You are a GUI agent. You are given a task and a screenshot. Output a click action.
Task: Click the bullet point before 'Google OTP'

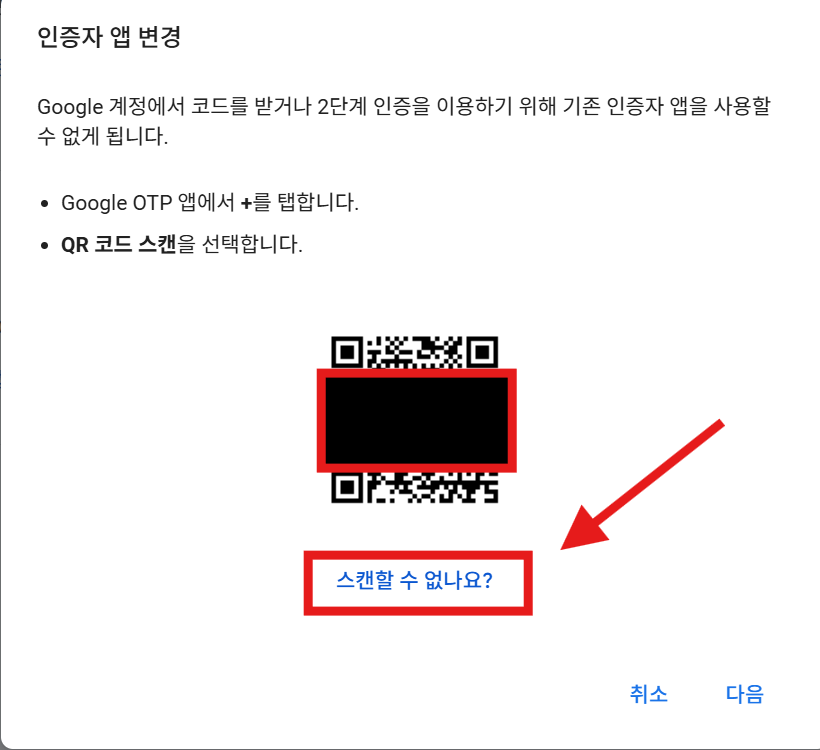click(44, 203)
